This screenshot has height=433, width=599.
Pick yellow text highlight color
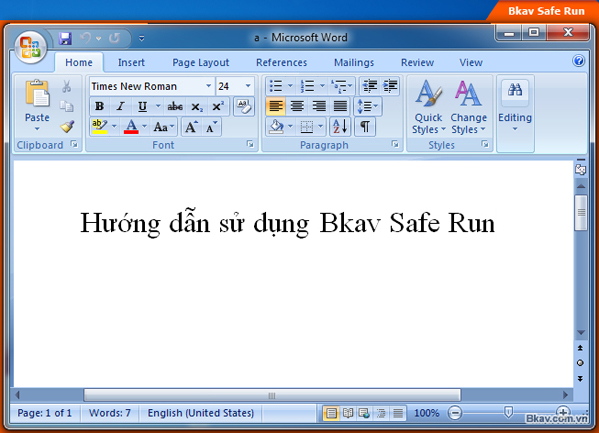pos(100,126)
